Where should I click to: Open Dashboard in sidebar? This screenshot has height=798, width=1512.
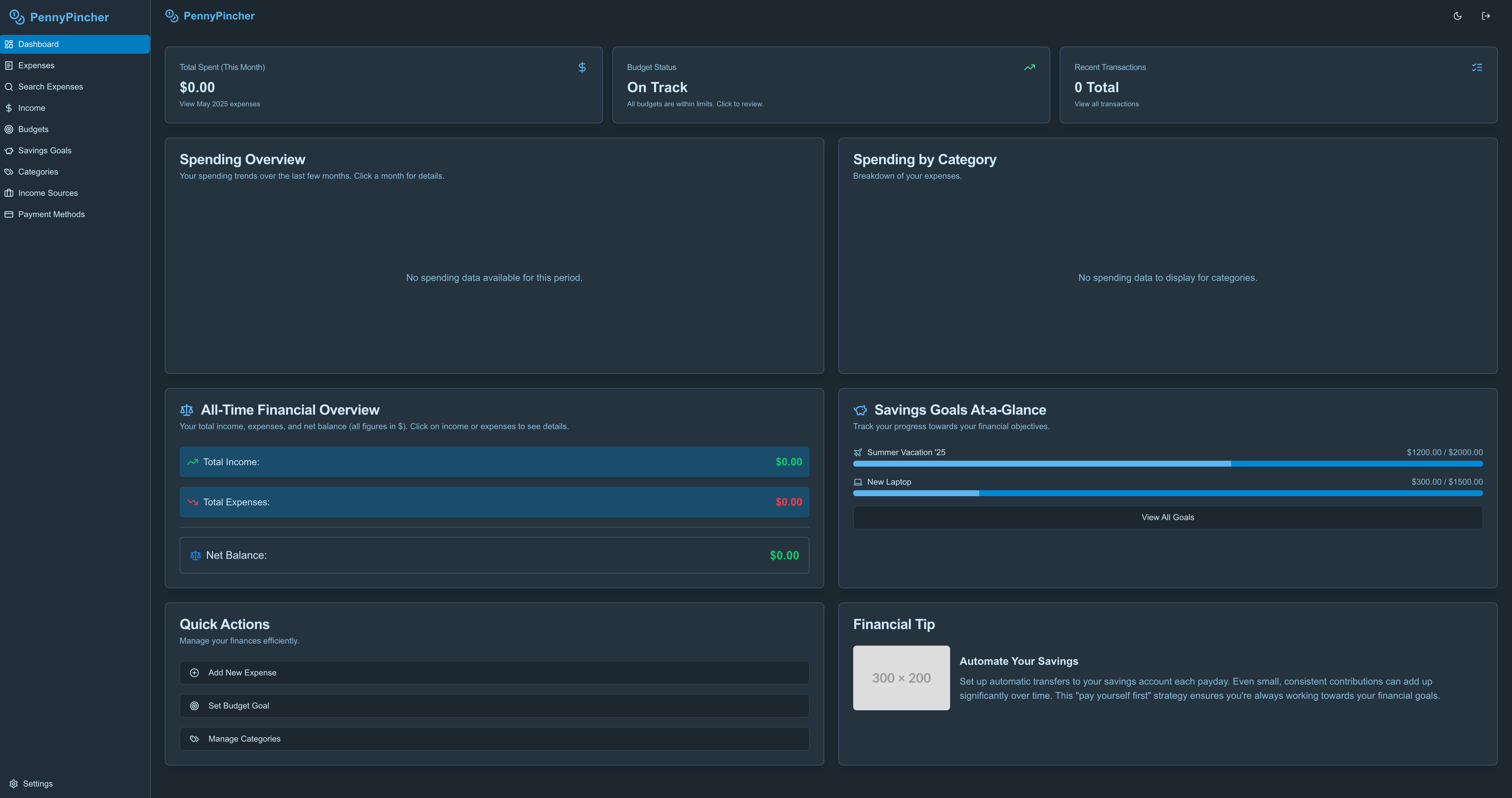(75, 44)
